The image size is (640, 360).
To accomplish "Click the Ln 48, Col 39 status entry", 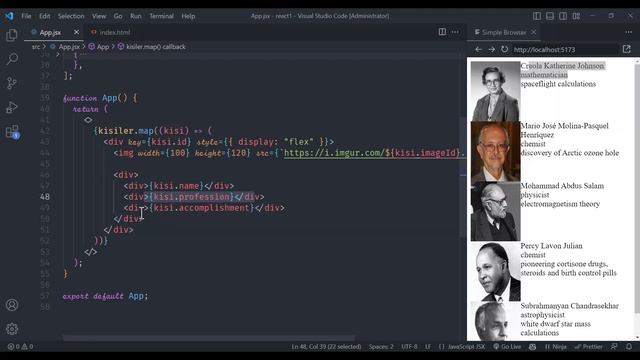I will pyautogui.click(x=326, y=347).
